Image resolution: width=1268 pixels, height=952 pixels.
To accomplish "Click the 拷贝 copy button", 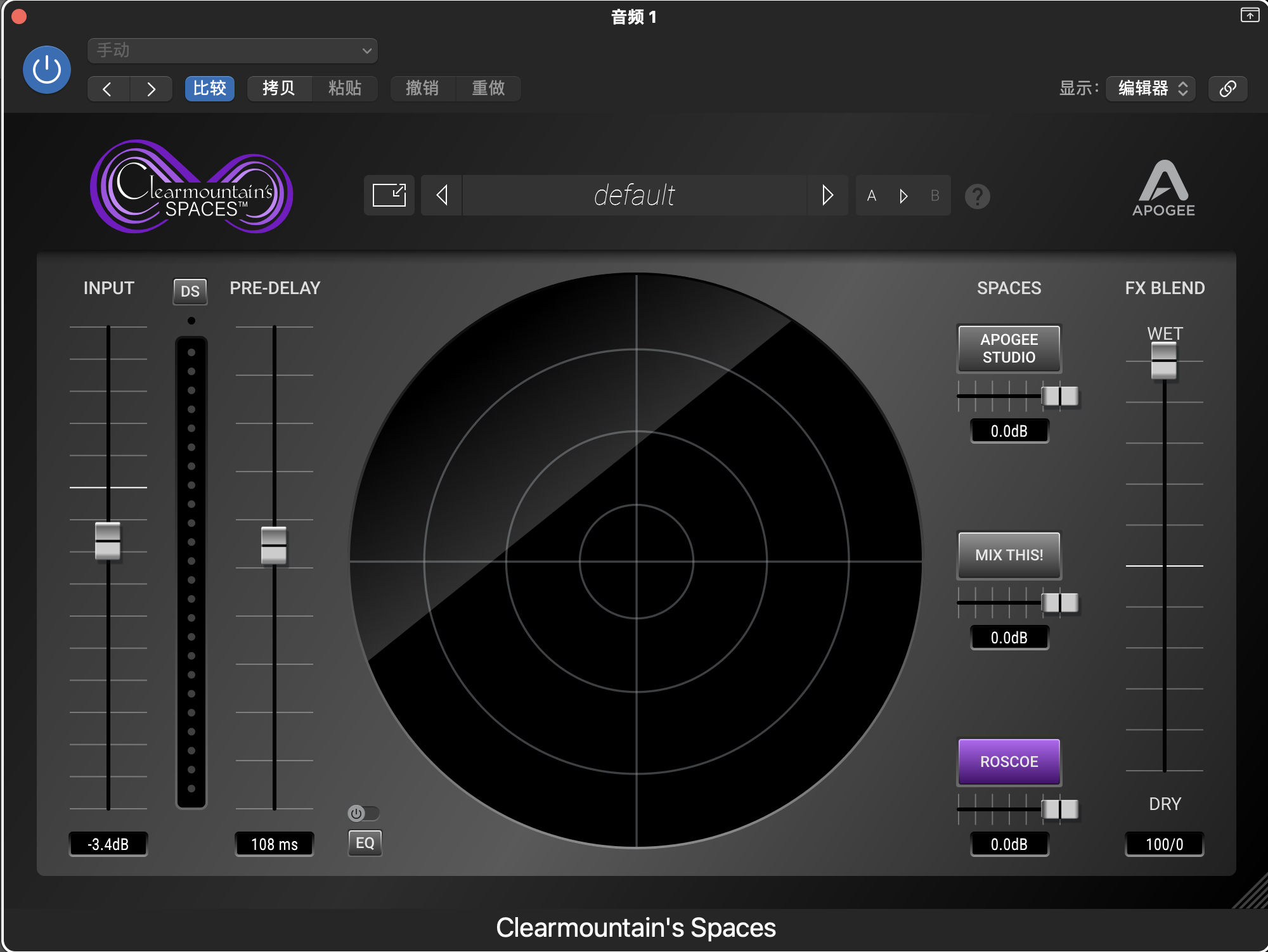I will coord(279,89).
